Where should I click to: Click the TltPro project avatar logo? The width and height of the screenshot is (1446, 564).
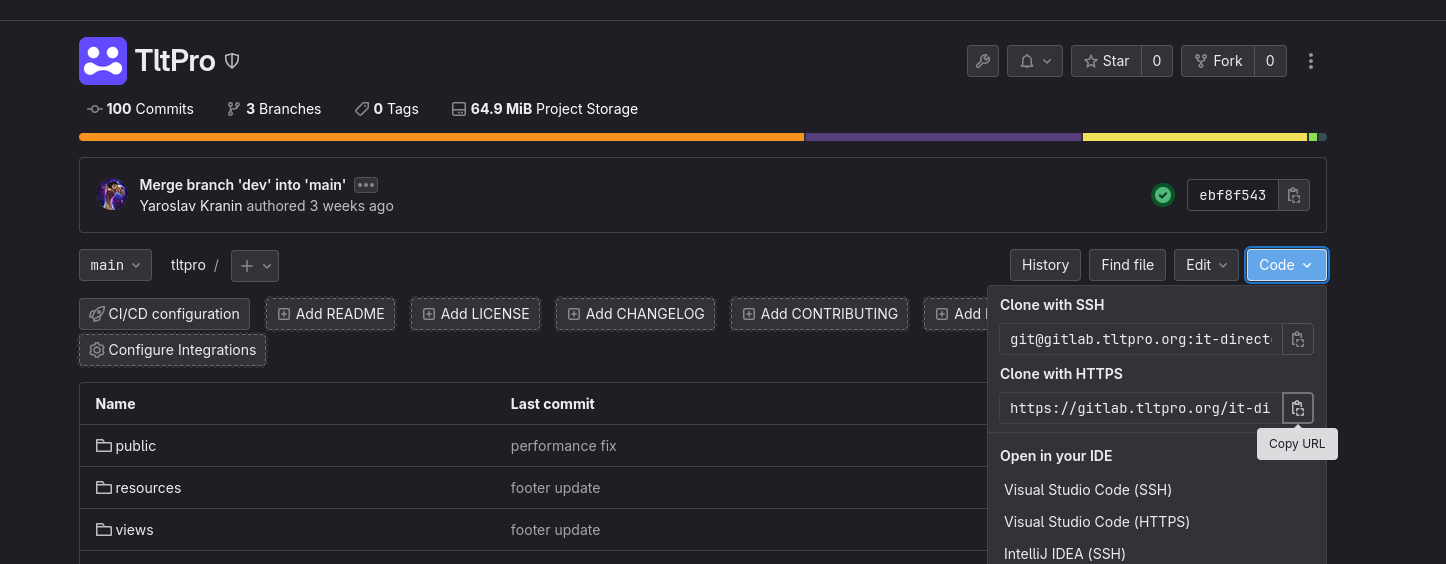point(103,61)
